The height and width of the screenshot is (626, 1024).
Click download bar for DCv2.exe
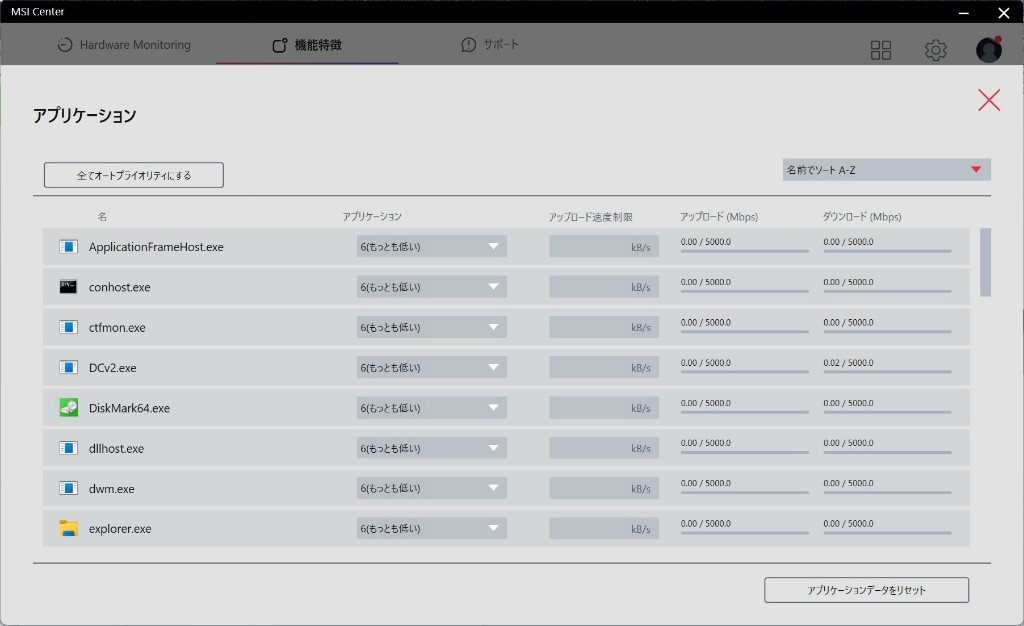(887, 371)
